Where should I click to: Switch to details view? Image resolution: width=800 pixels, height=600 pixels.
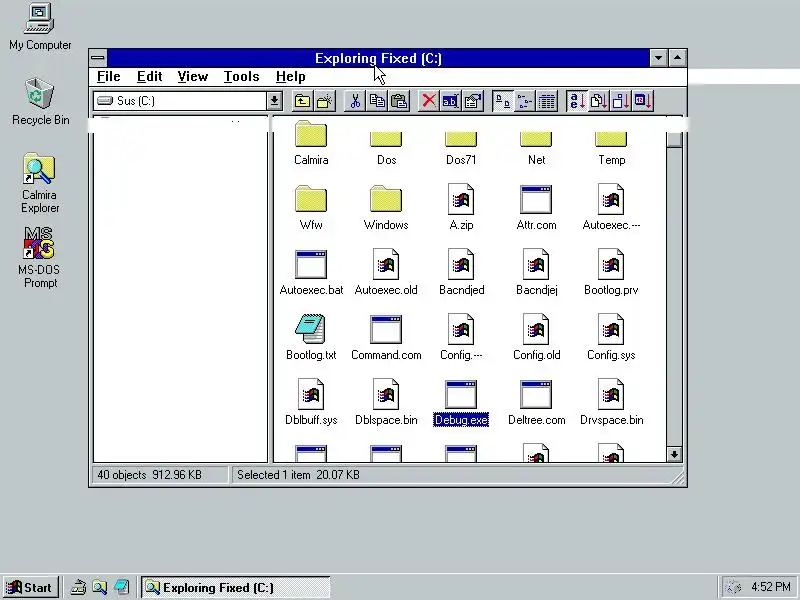pos(546,101)
